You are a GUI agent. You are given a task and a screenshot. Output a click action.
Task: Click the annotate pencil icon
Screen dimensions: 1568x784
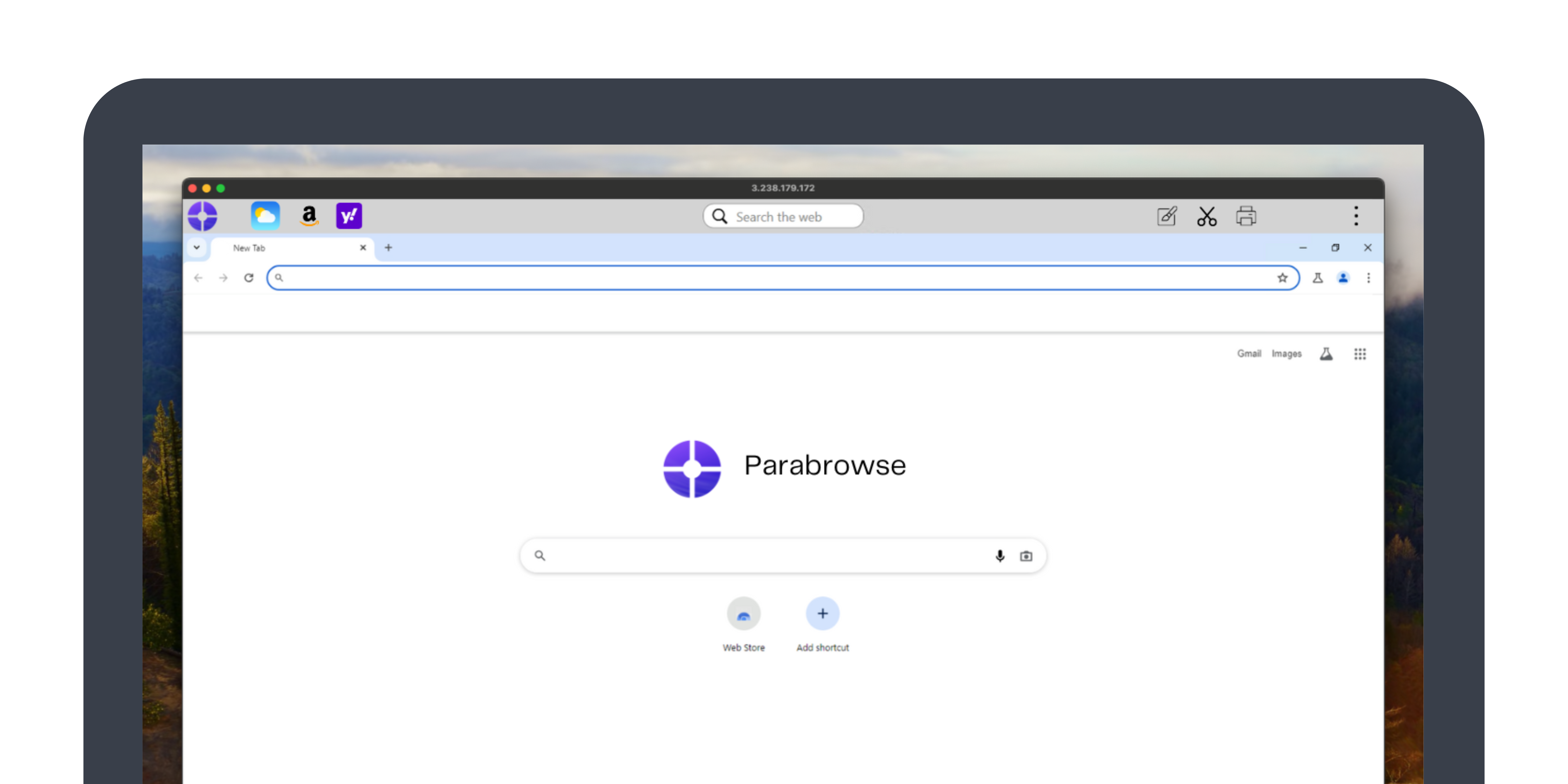click(x=1167, y=216)
